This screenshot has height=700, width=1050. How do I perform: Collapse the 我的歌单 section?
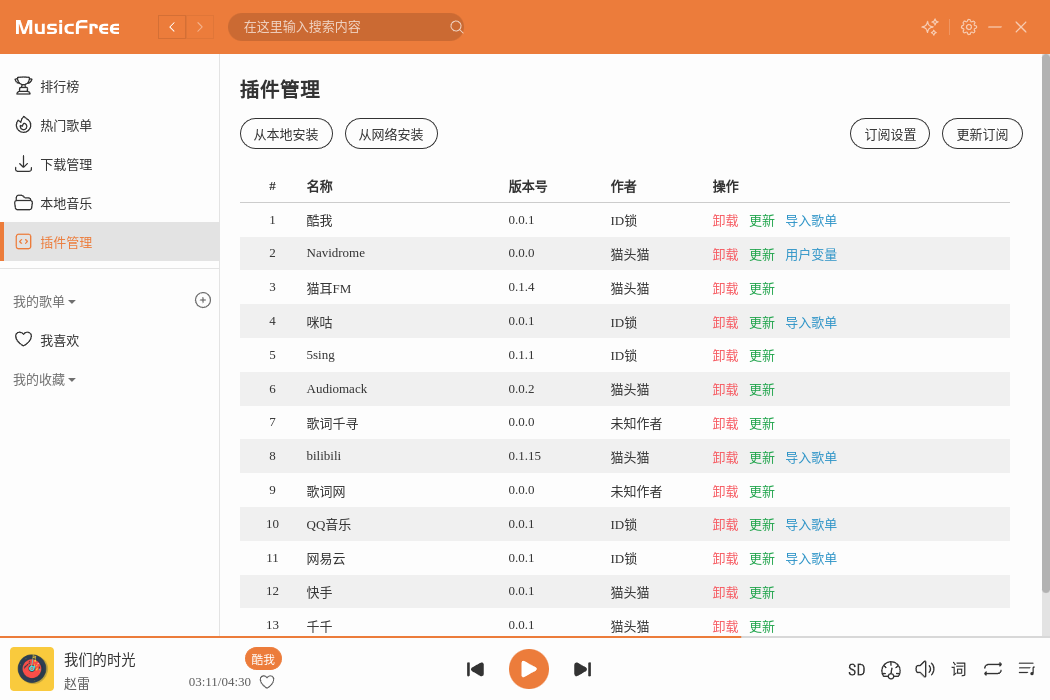pyautogui.click(x=44, y=301)
